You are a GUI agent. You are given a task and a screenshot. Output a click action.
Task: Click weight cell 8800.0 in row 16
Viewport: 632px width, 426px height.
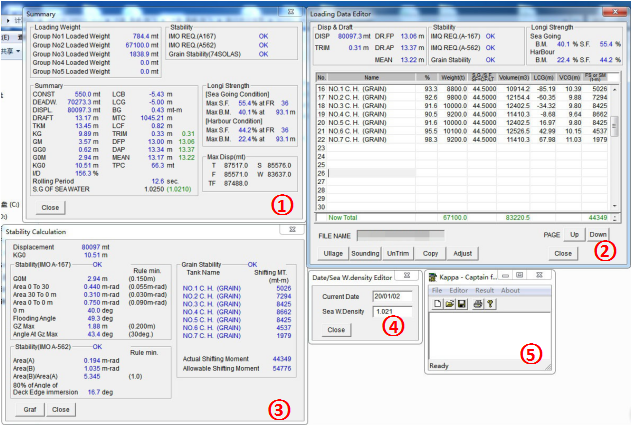pyautogui.click(x=456, y=89)
